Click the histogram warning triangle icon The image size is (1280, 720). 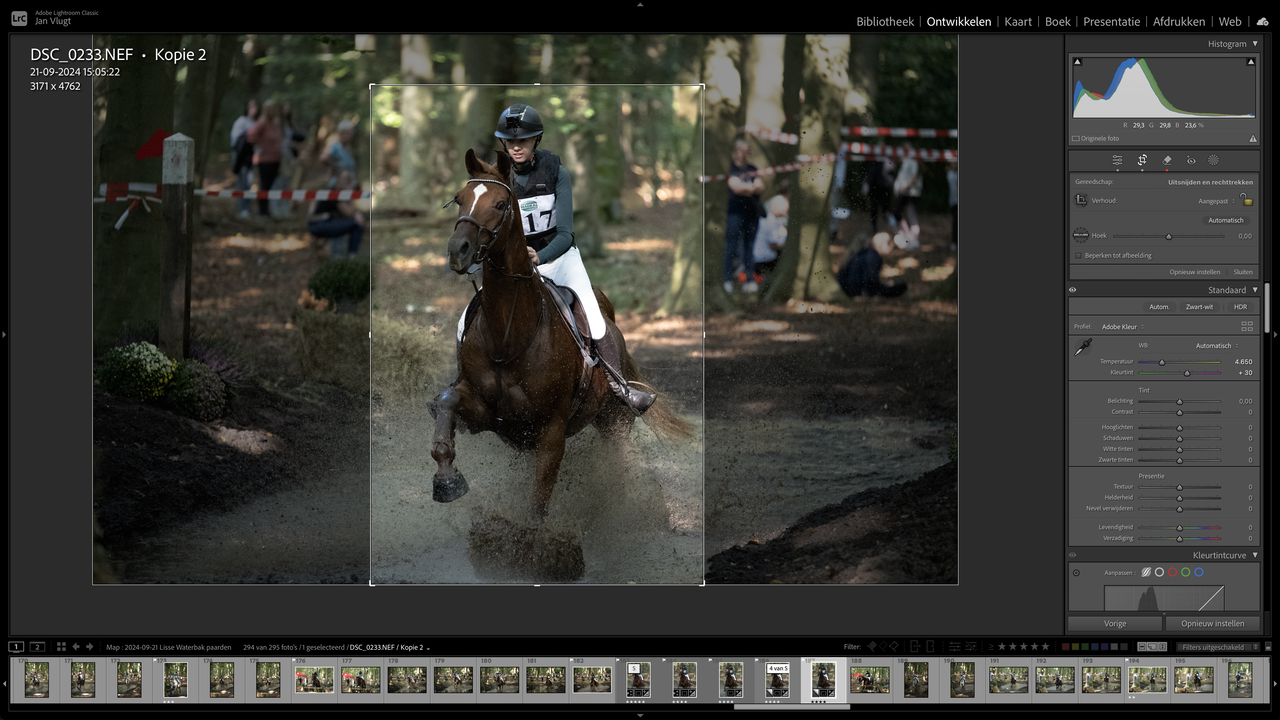point(1253,139)
